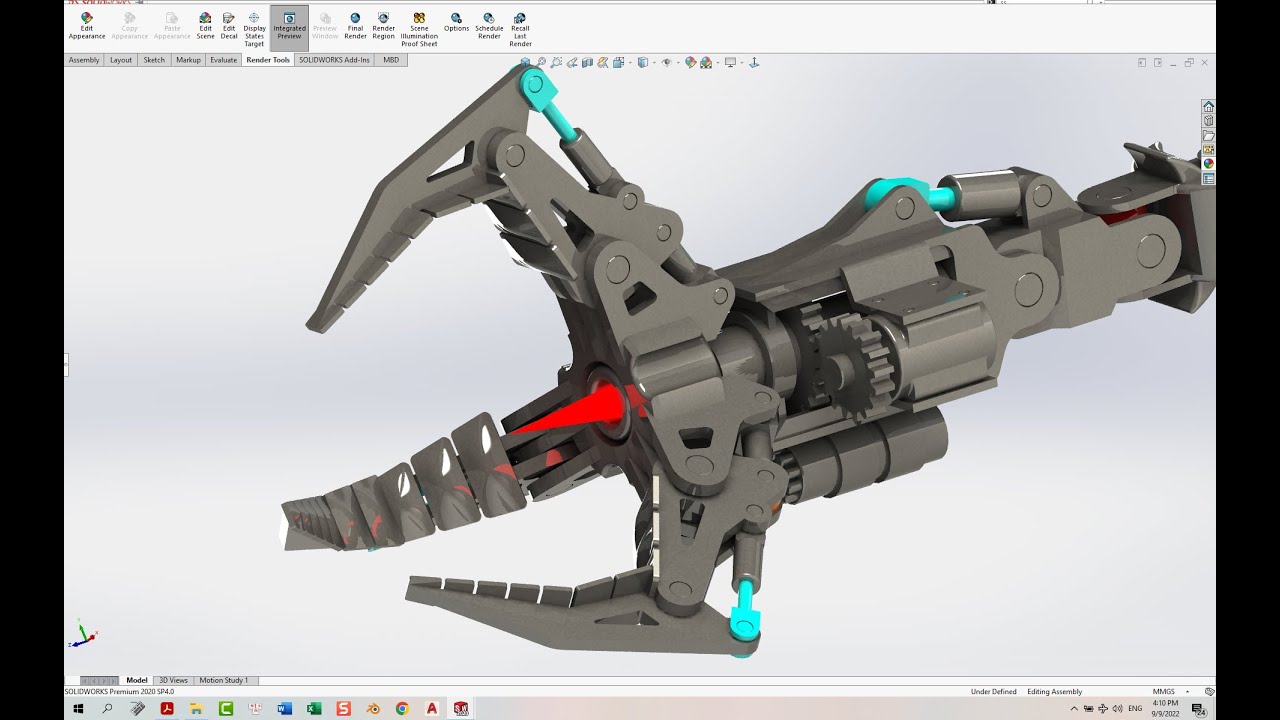Switch to Model bottom tab
The image size is (1280, 720).
(x=137, y=680)
